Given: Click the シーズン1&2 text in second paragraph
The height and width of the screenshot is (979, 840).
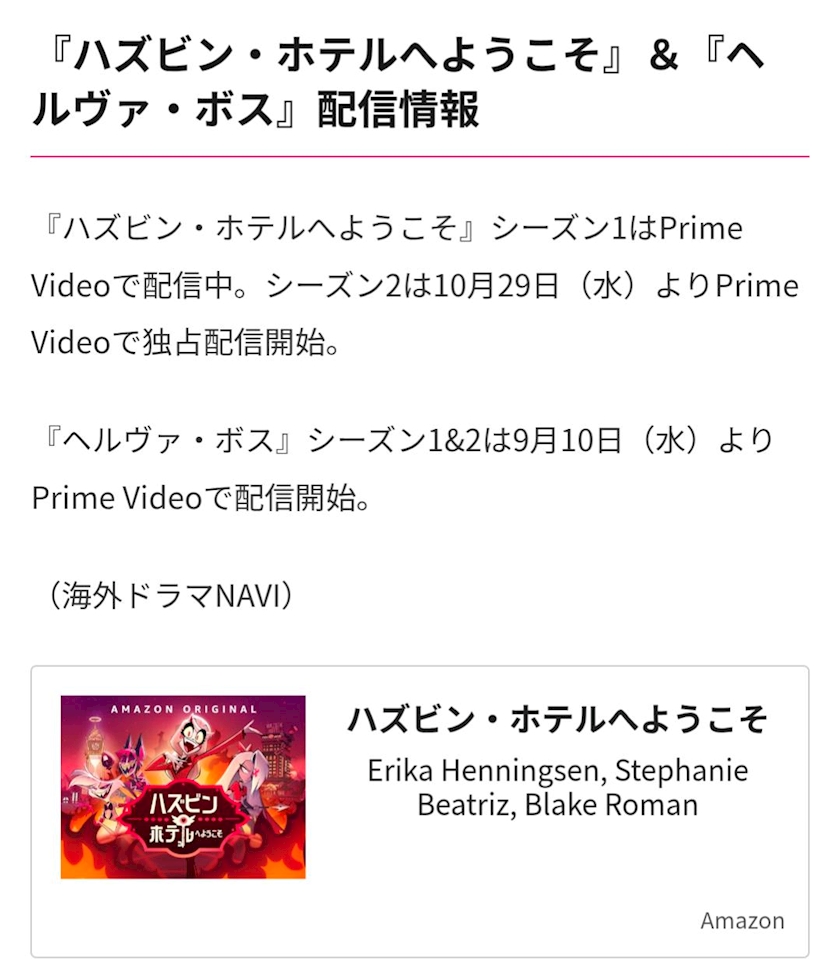Looking at the screenshot, I should [395, 441].
